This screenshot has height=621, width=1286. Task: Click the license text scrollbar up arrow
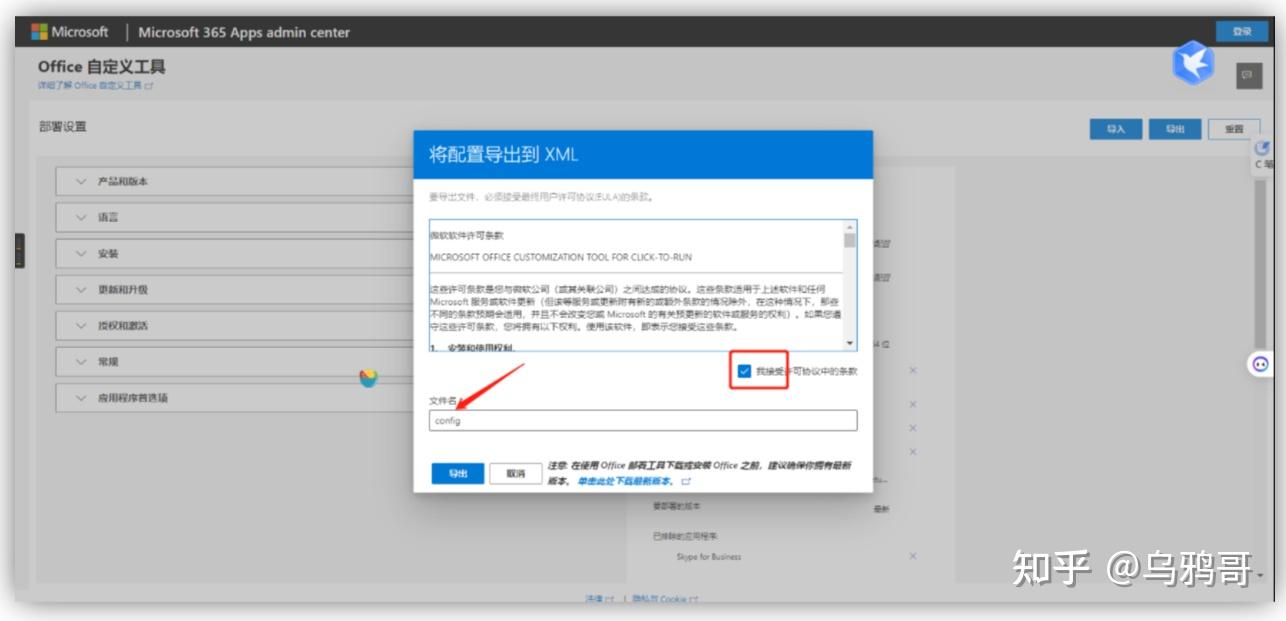(850, 226)
